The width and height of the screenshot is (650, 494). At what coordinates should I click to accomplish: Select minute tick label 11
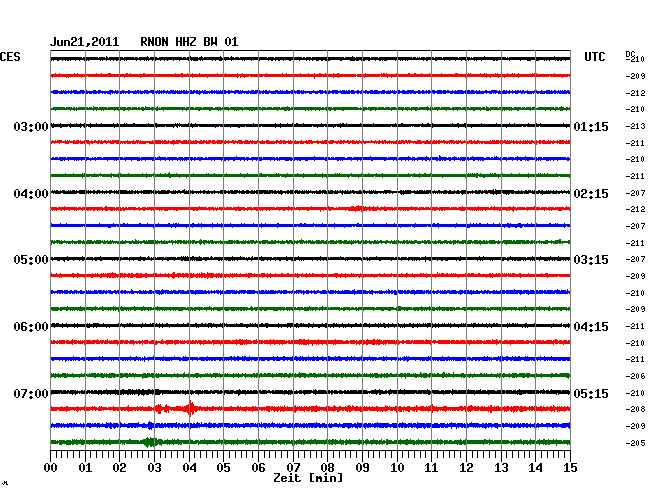pyautogui.click(x=431, y=468)
